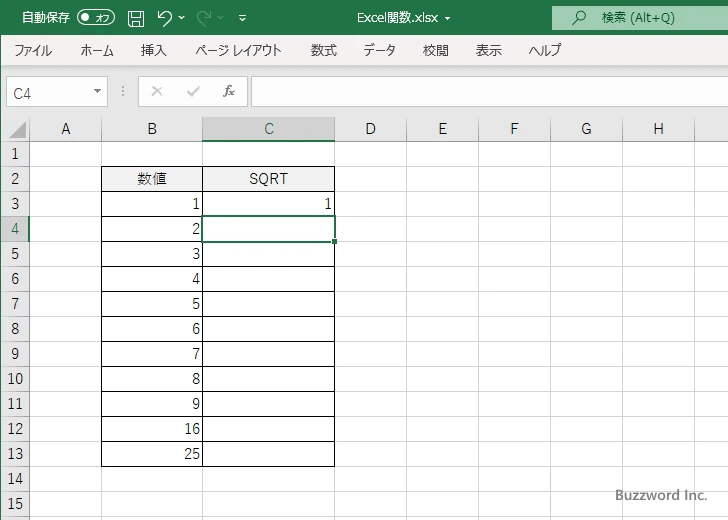Switch to the ホーム ribbon tab
Viewport: 728px width, 520px height.
[x=97, y=50]
